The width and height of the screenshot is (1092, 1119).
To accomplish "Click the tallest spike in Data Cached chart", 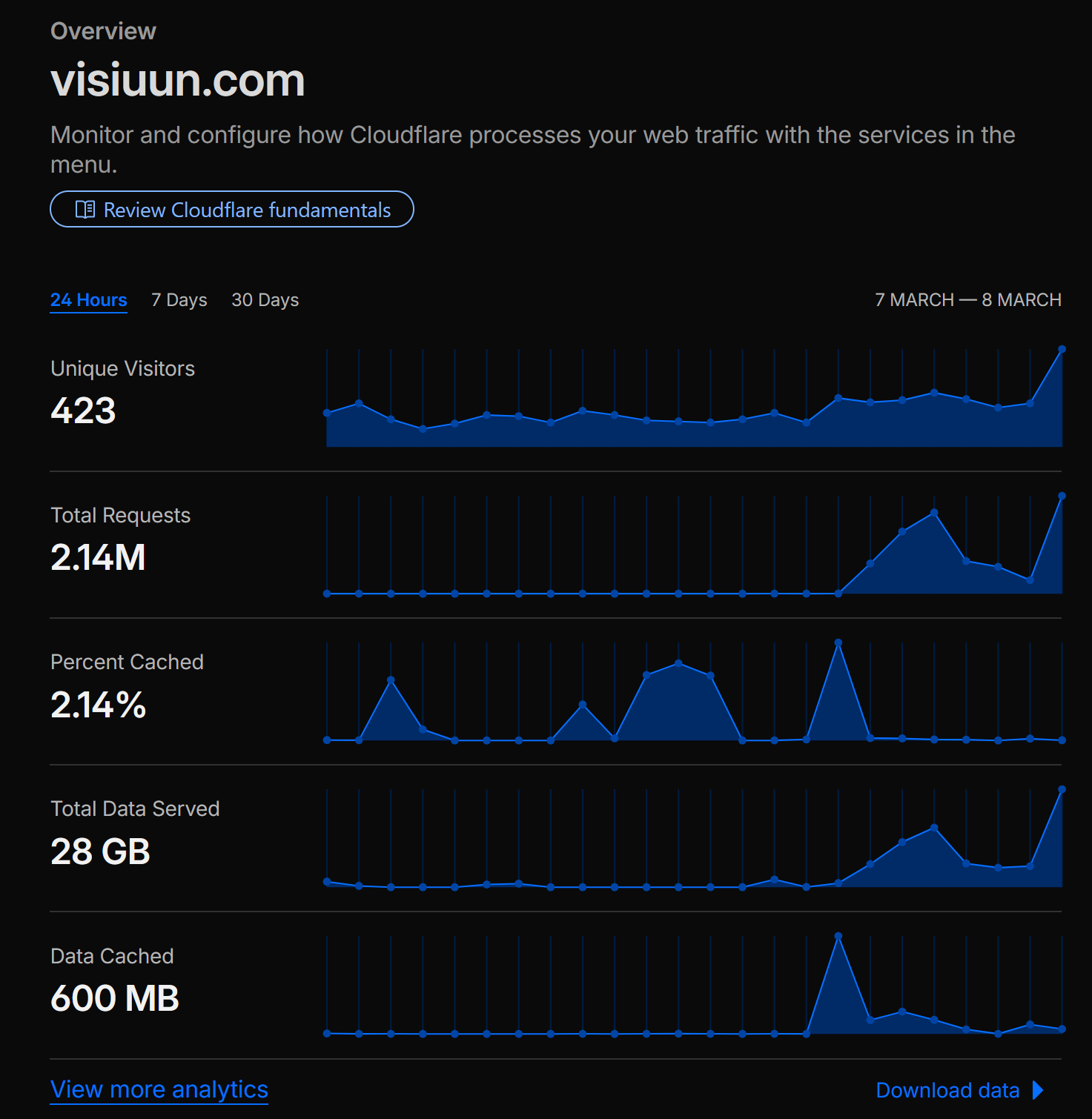I will 838,936.
